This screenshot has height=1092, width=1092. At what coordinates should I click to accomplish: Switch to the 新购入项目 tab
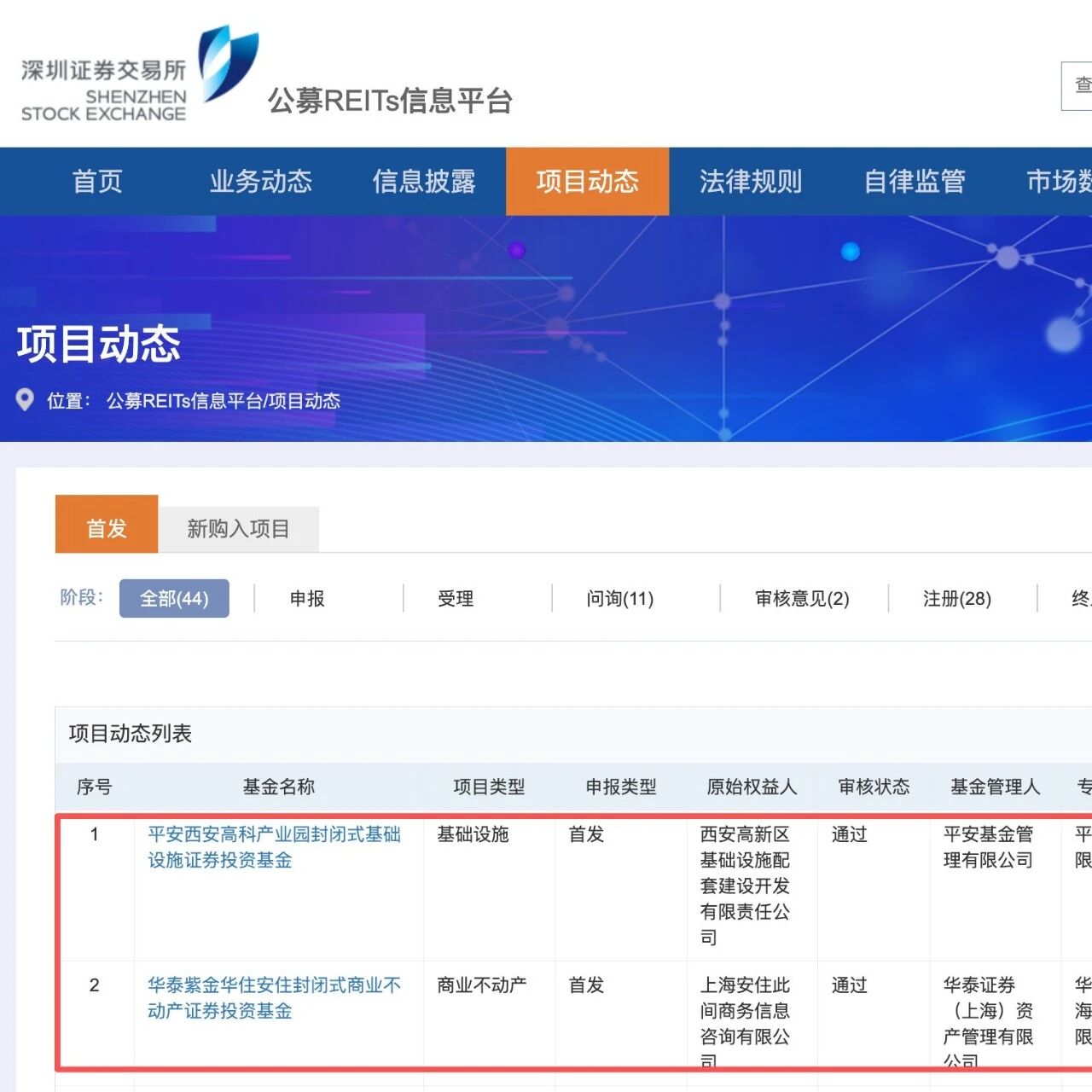(x=238, y=529)
